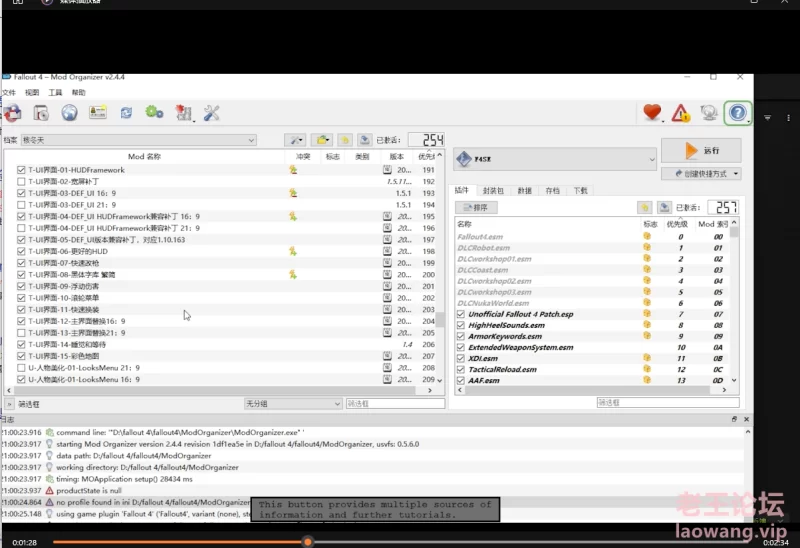Sort plugins by 优先级 column header
The width and height of the screenshot is (800, 548).
677,223
